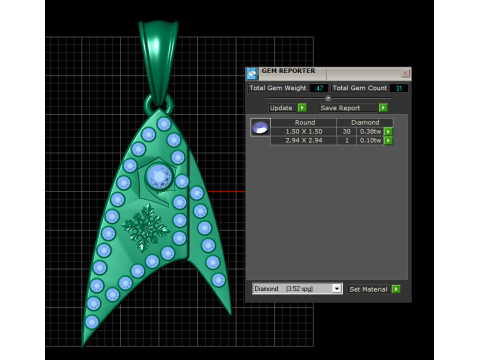Click the 0.10tw weight cell
480x360 pixels.
[370, 140]
